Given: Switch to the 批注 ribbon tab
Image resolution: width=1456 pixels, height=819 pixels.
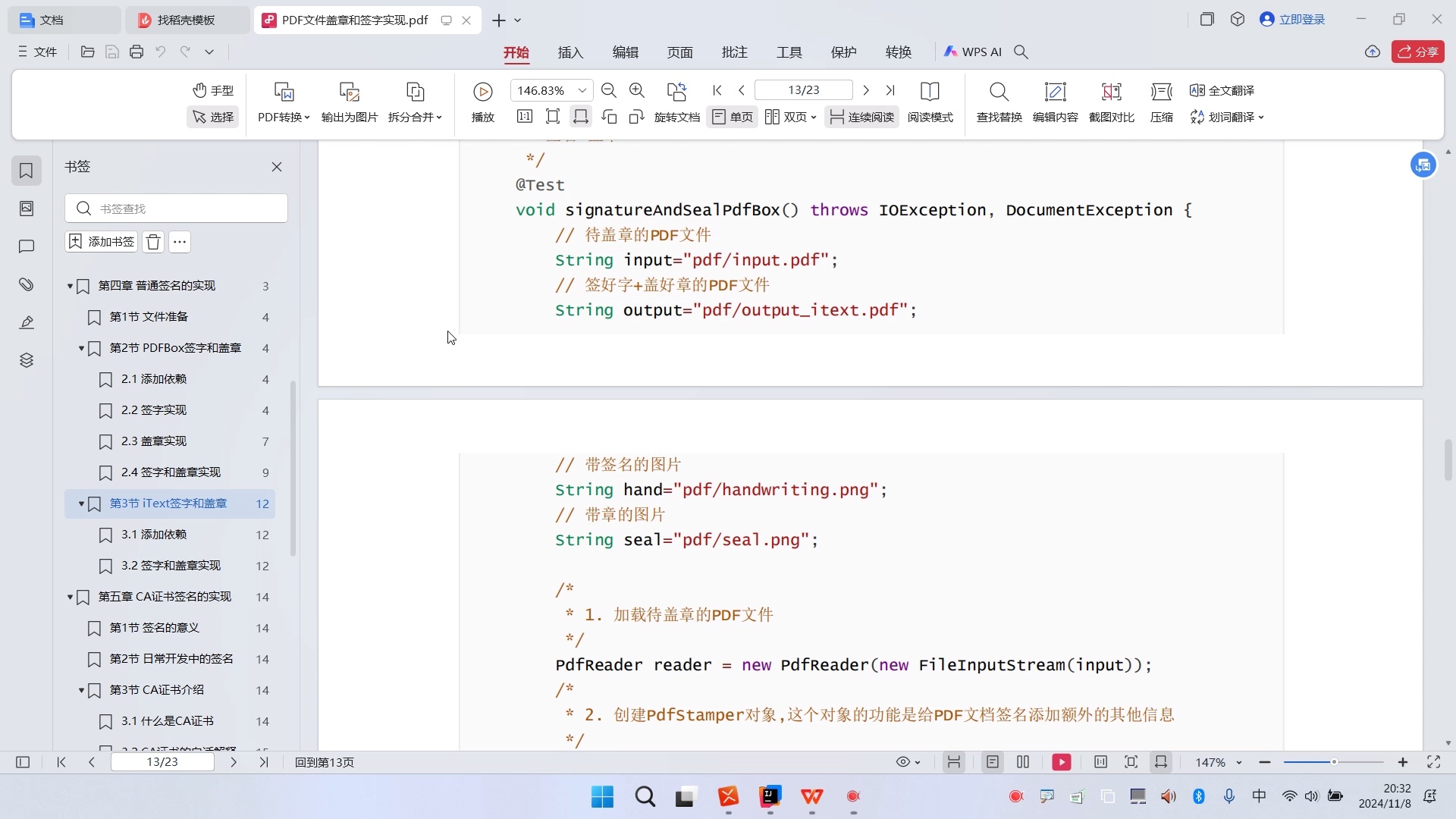Looking at the screenshot, I should (734, 52).
